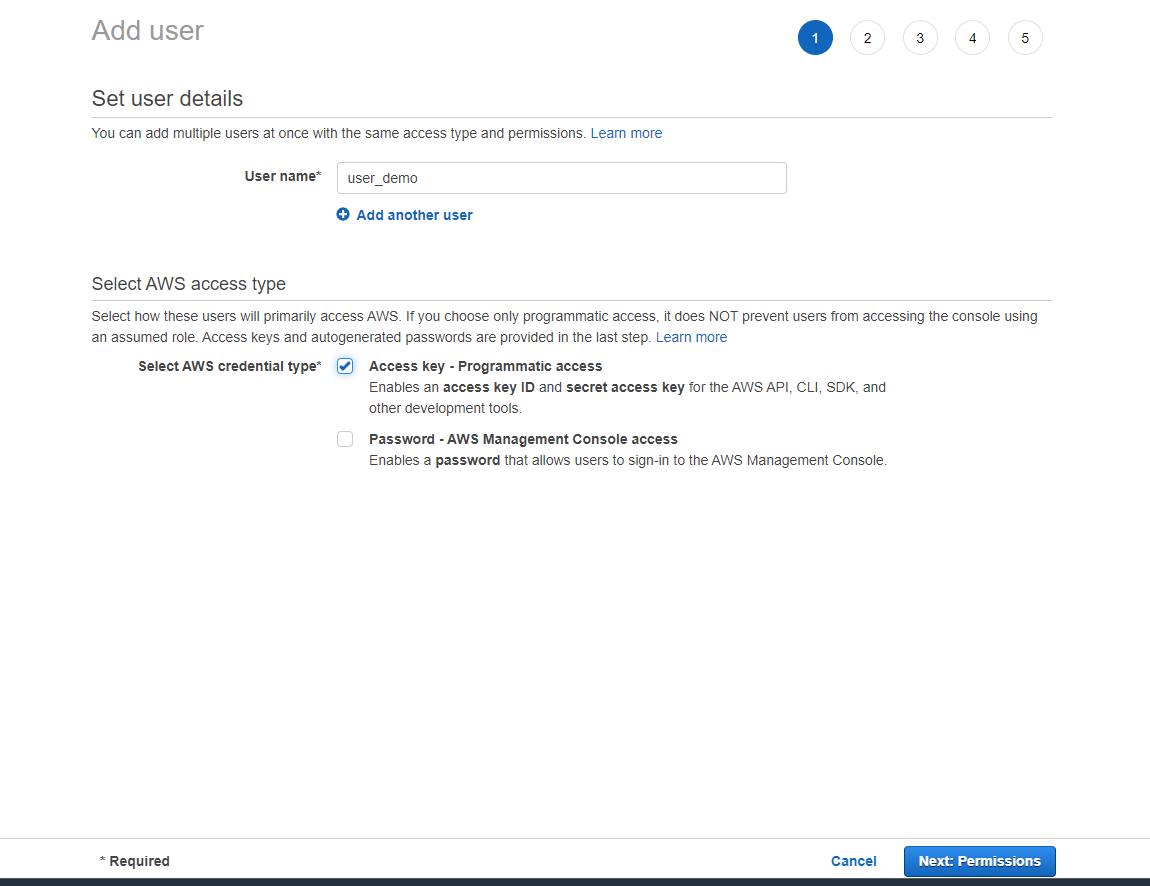This screenshot has width=1150, height=886.
Task: Uncheck the Access key - Programmatic access checkbox
Action: coord(344,366)
